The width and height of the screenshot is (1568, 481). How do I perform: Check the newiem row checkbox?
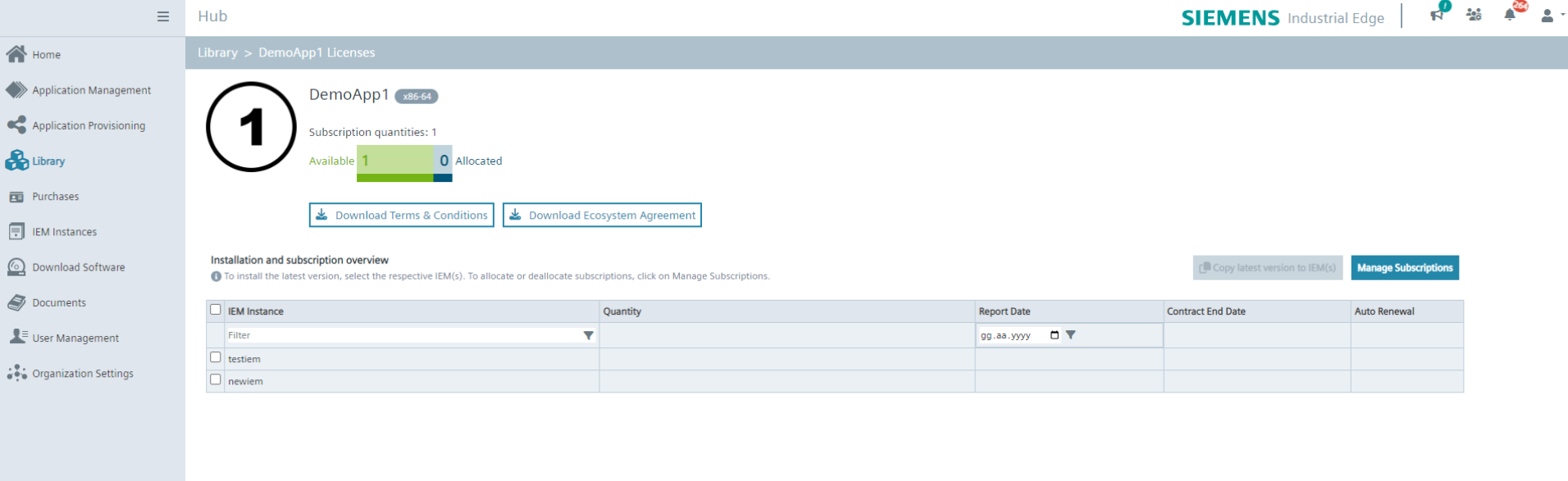click(x=216, y=379)
